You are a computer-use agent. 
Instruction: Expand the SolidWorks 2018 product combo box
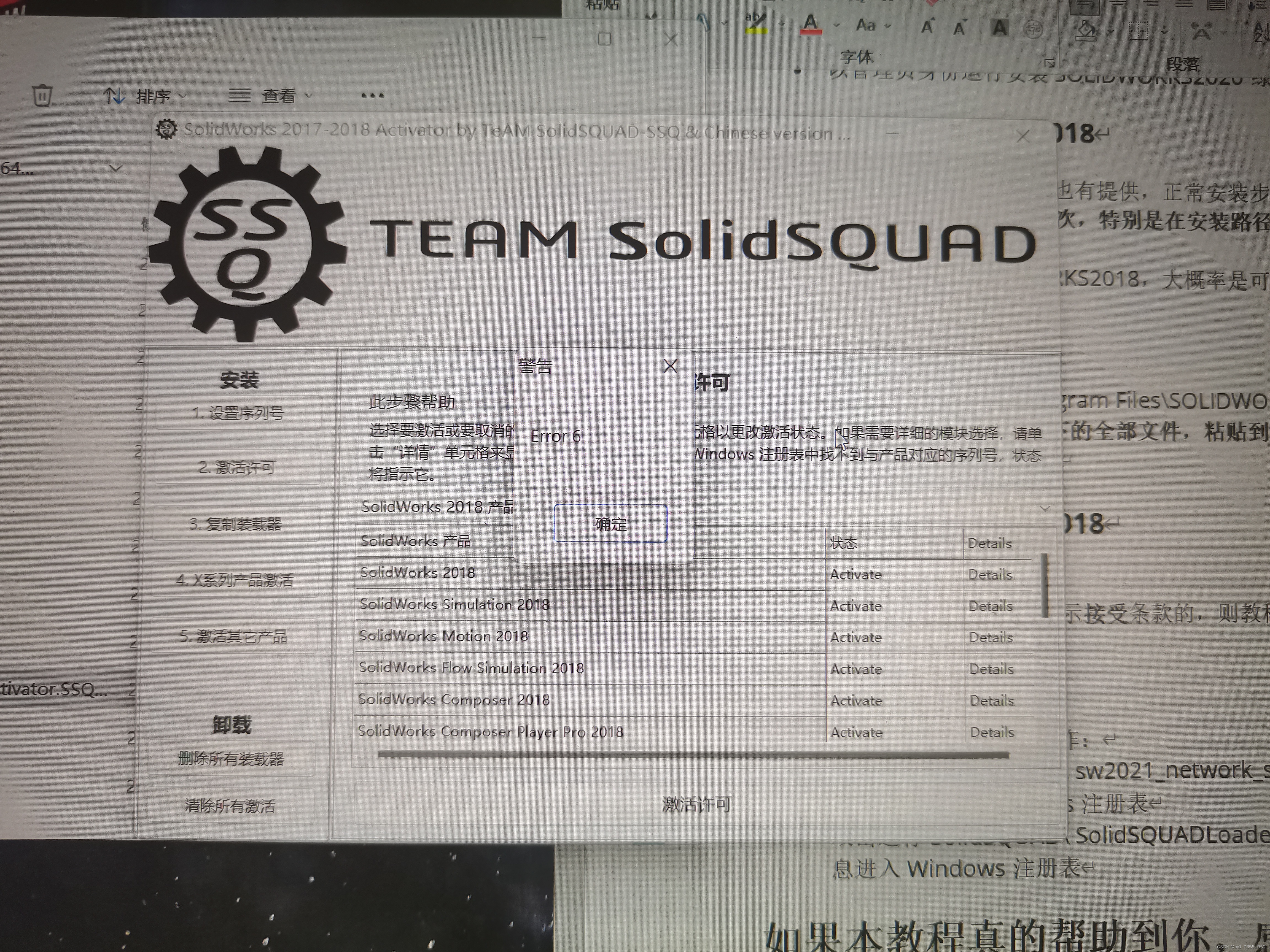pyautogui.click(x=1045, y=509)
